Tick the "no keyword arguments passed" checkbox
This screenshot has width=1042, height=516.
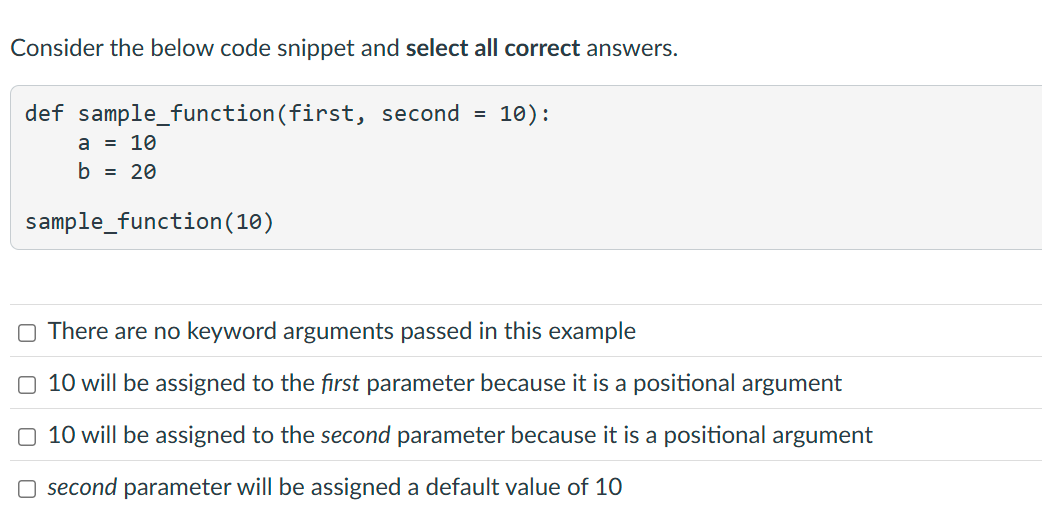click(27, 333)
